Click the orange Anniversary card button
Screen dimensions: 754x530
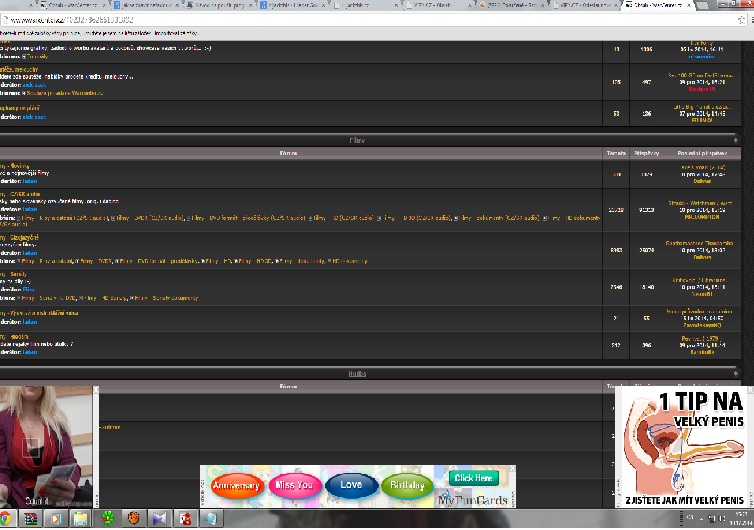point(237,486)
